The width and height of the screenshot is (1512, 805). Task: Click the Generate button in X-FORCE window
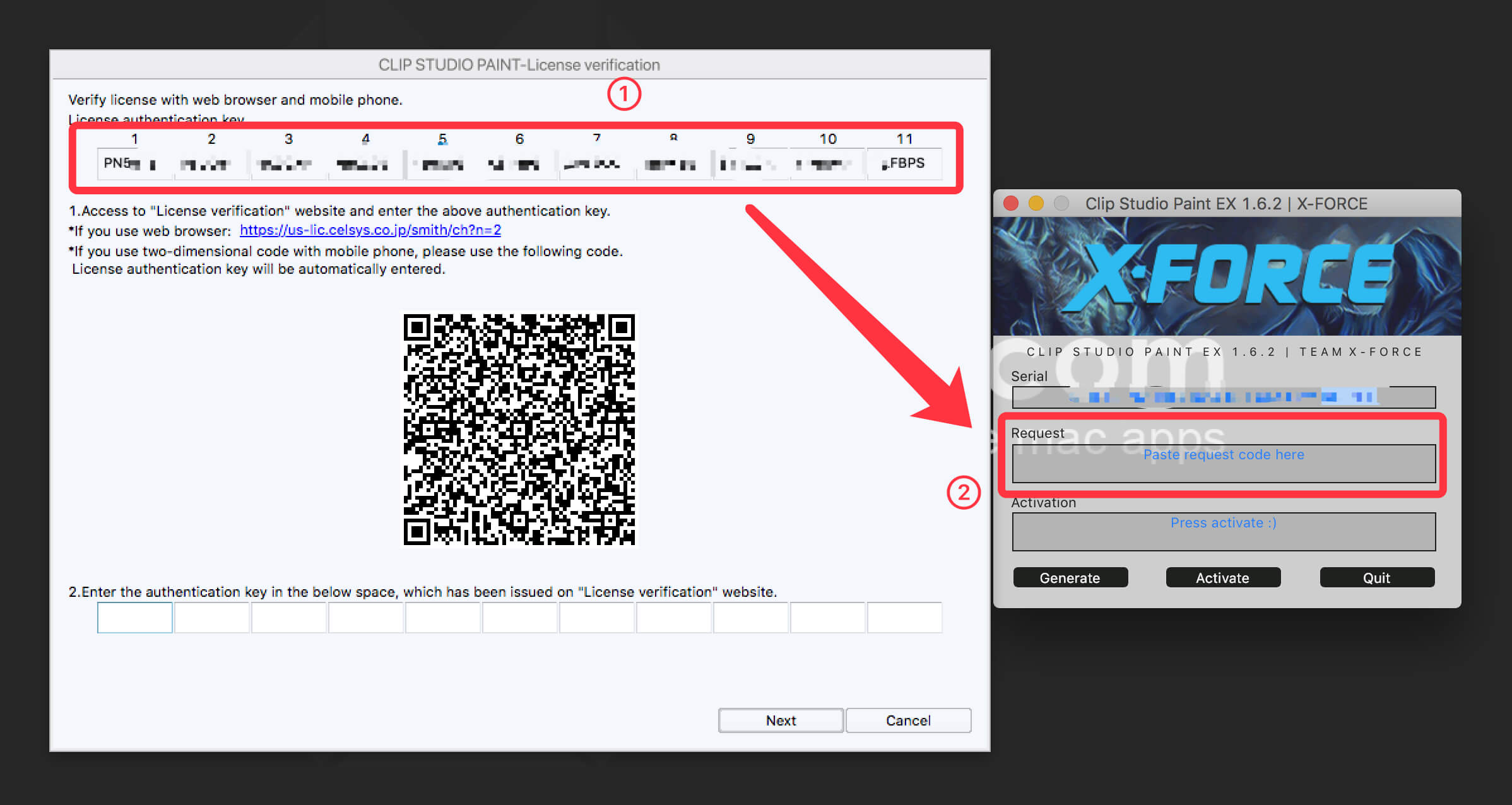click(1070, 577)
